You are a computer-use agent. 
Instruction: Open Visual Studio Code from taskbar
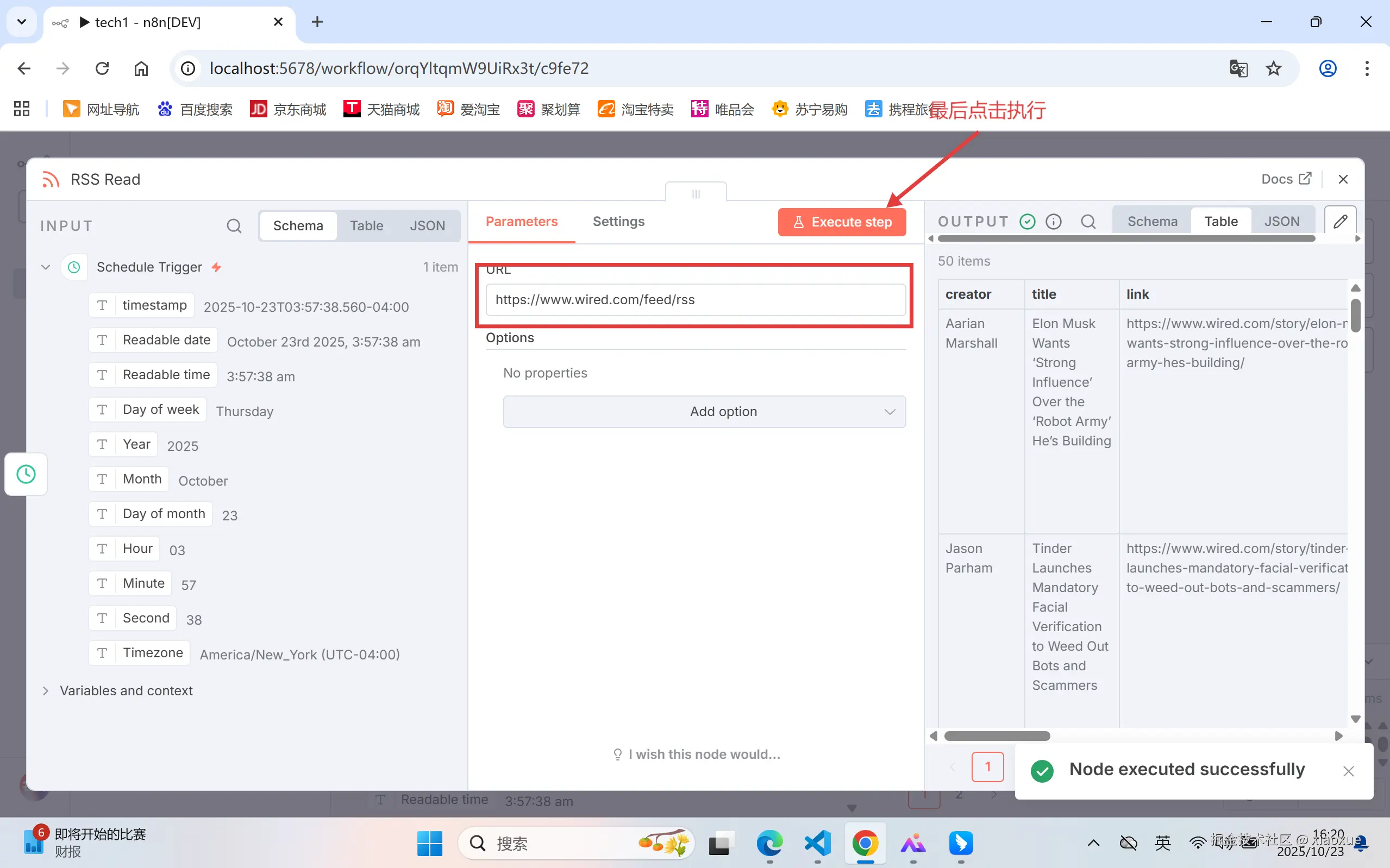pos(818,842)
